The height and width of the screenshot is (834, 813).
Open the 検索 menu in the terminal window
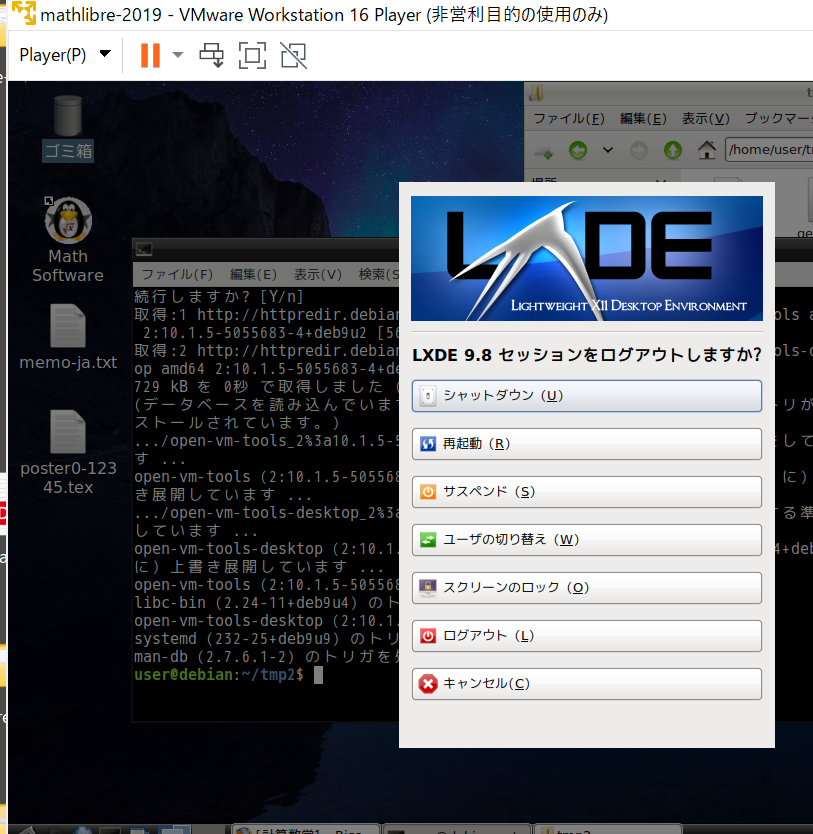[x=379, y=274]
